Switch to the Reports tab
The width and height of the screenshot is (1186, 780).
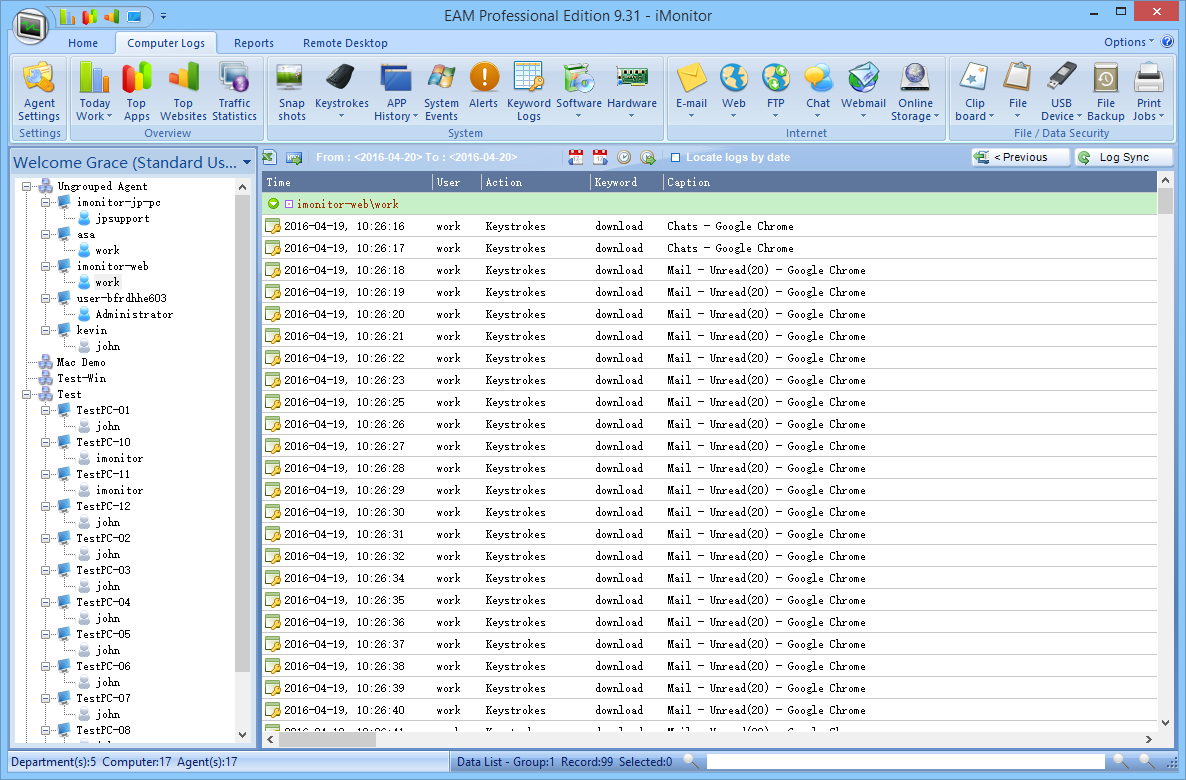[254, 43]
